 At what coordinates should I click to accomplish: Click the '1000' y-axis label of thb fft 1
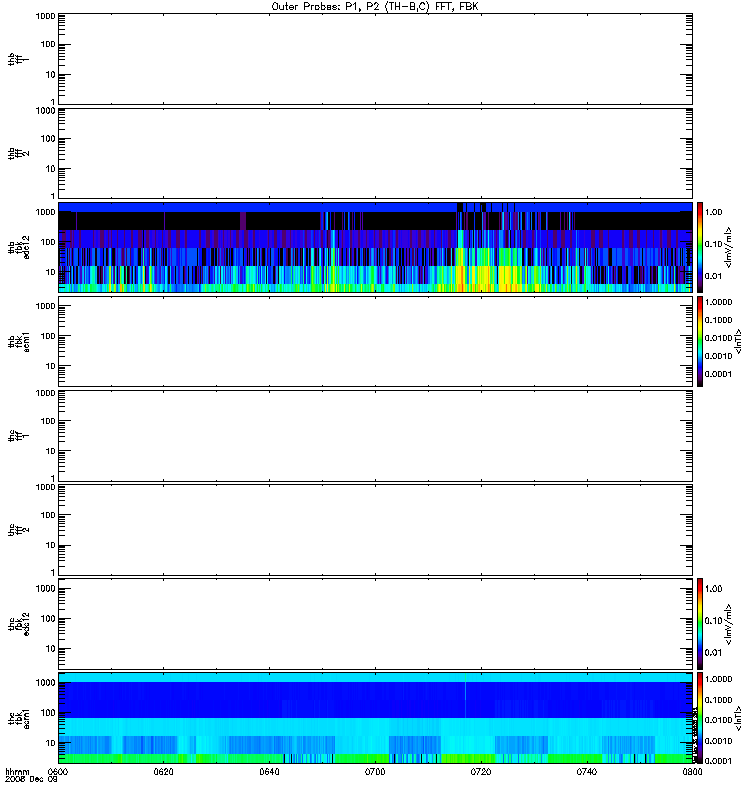pos(45,16)
